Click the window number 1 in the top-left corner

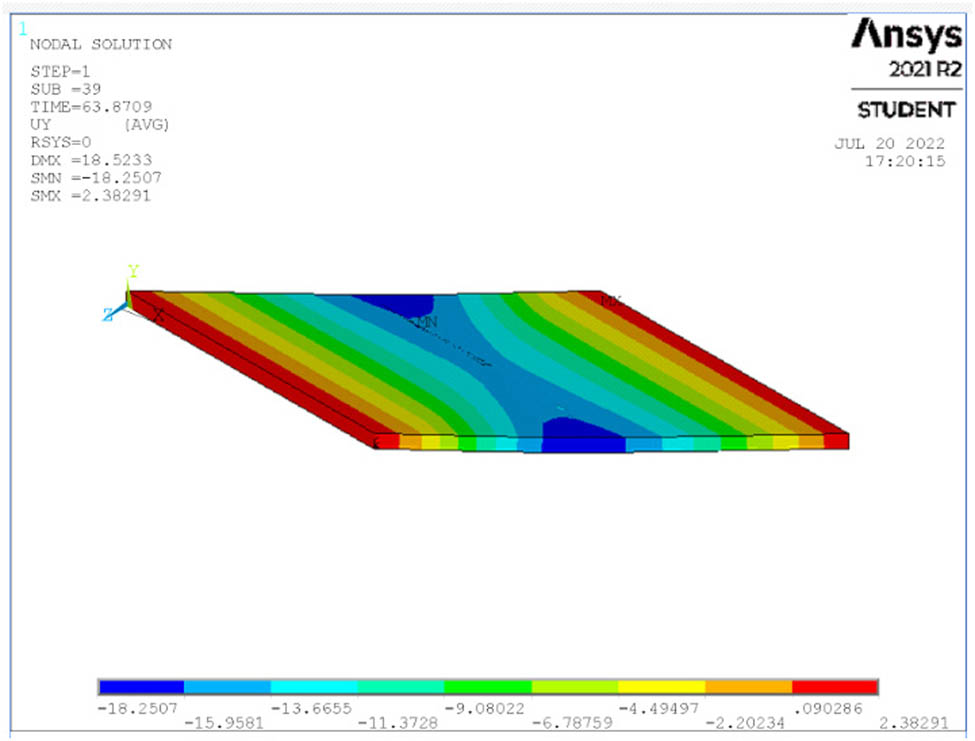23,29
